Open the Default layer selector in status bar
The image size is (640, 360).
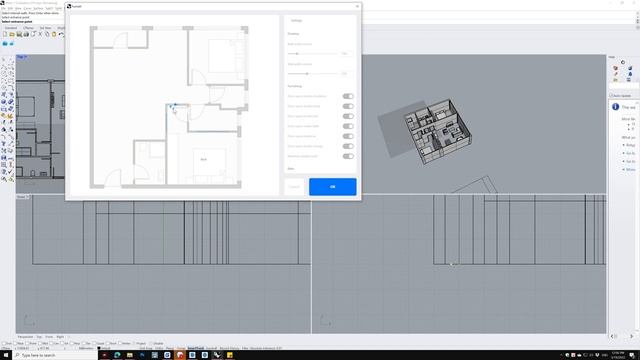coord(104,348)
